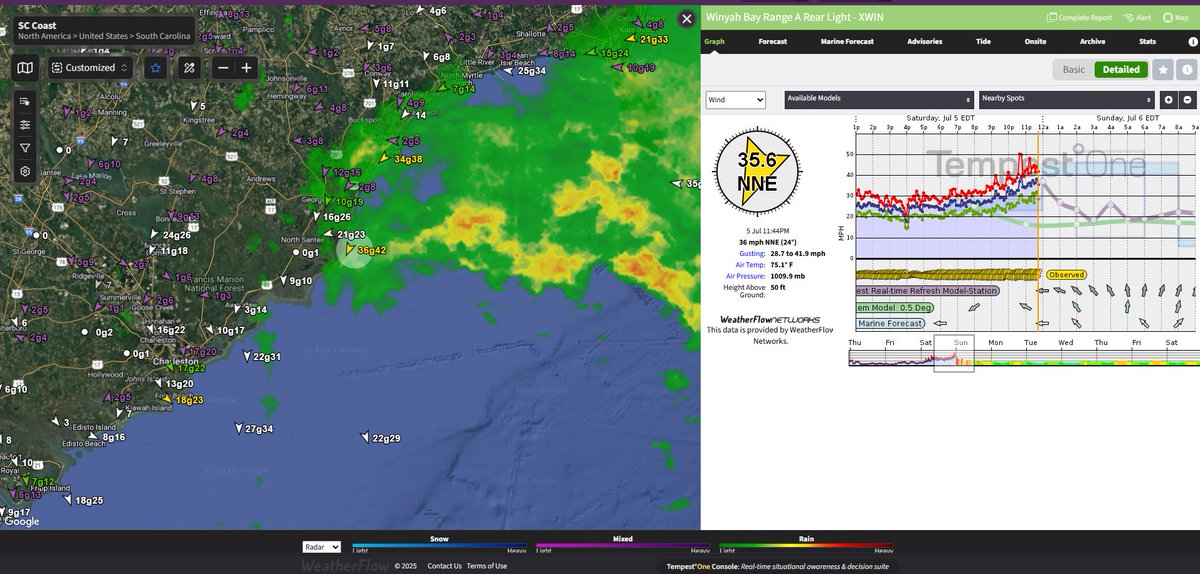The height and width of the screenshot is (574, 1200).
Task: Zoom in the graph with the plus button
Action: (1168, 100)
